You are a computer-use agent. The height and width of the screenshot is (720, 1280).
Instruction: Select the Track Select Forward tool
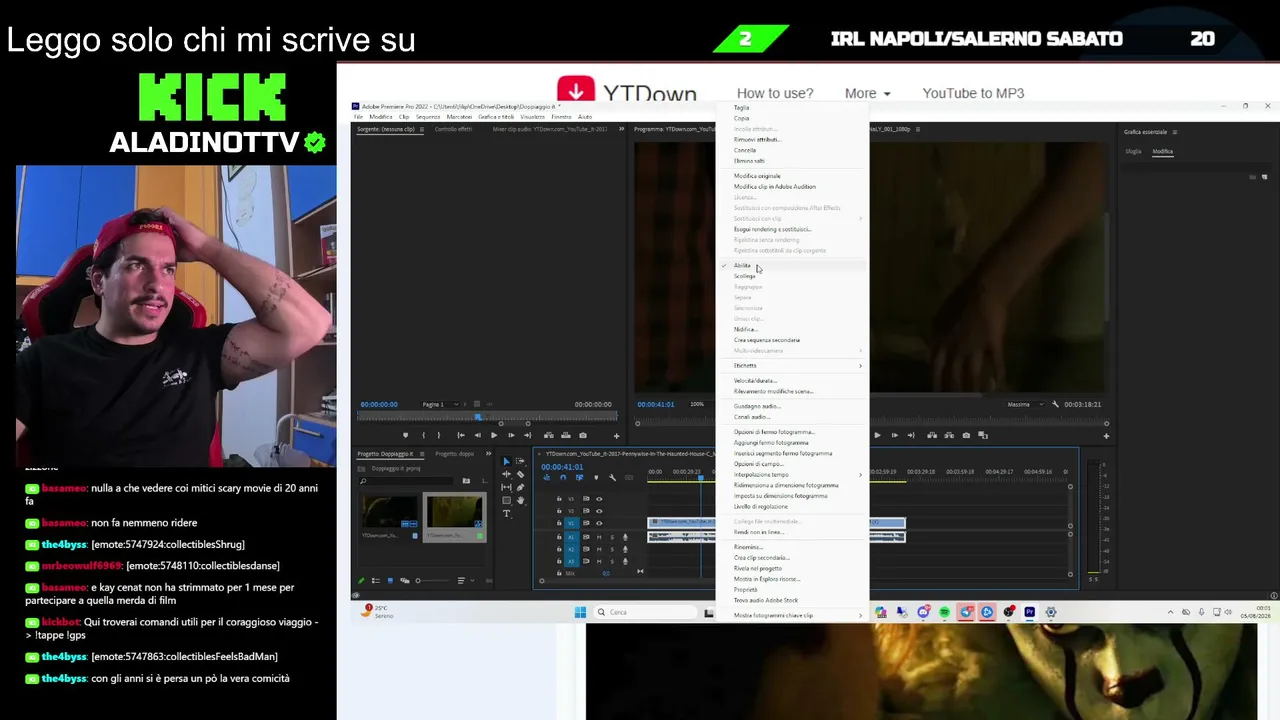(x=520, y=461)
